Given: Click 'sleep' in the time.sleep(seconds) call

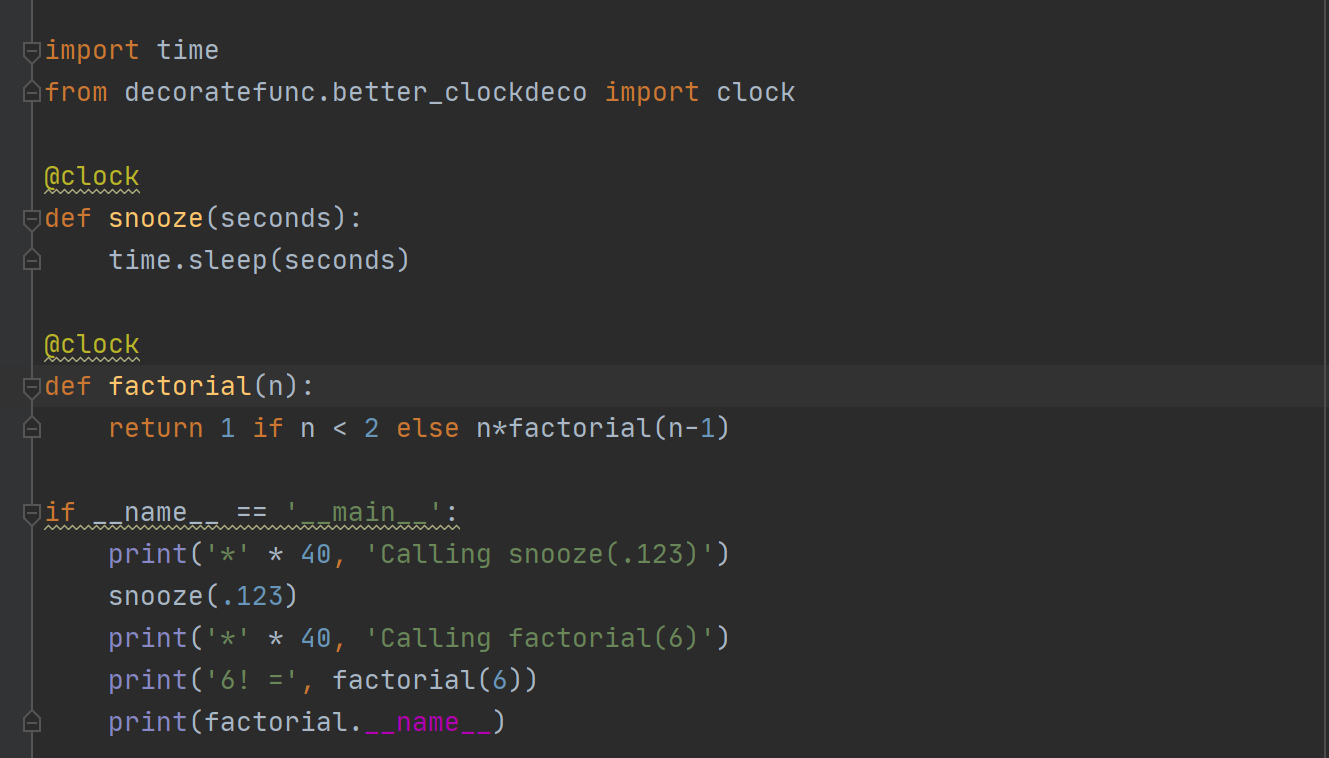Looking at the screenshot, I should click(228, 260).
